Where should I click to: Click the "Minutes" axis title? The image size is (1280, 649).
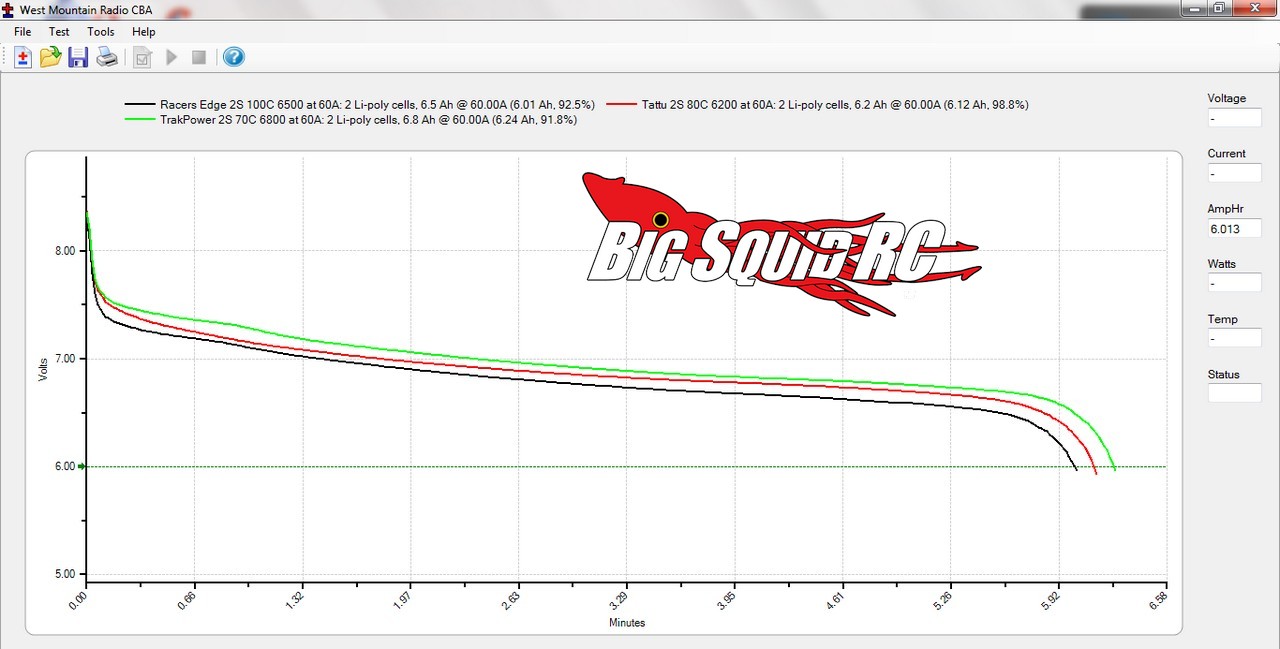[x=627, y=622]
